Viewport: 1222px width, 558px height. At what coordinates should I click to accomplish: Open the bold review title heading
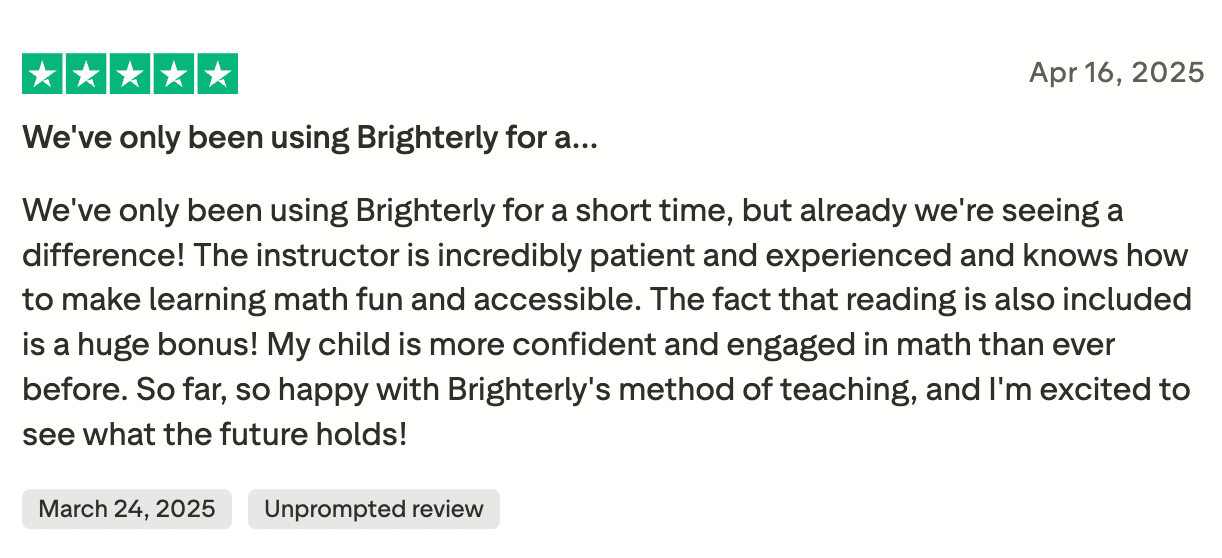click(x=309, y=137)
